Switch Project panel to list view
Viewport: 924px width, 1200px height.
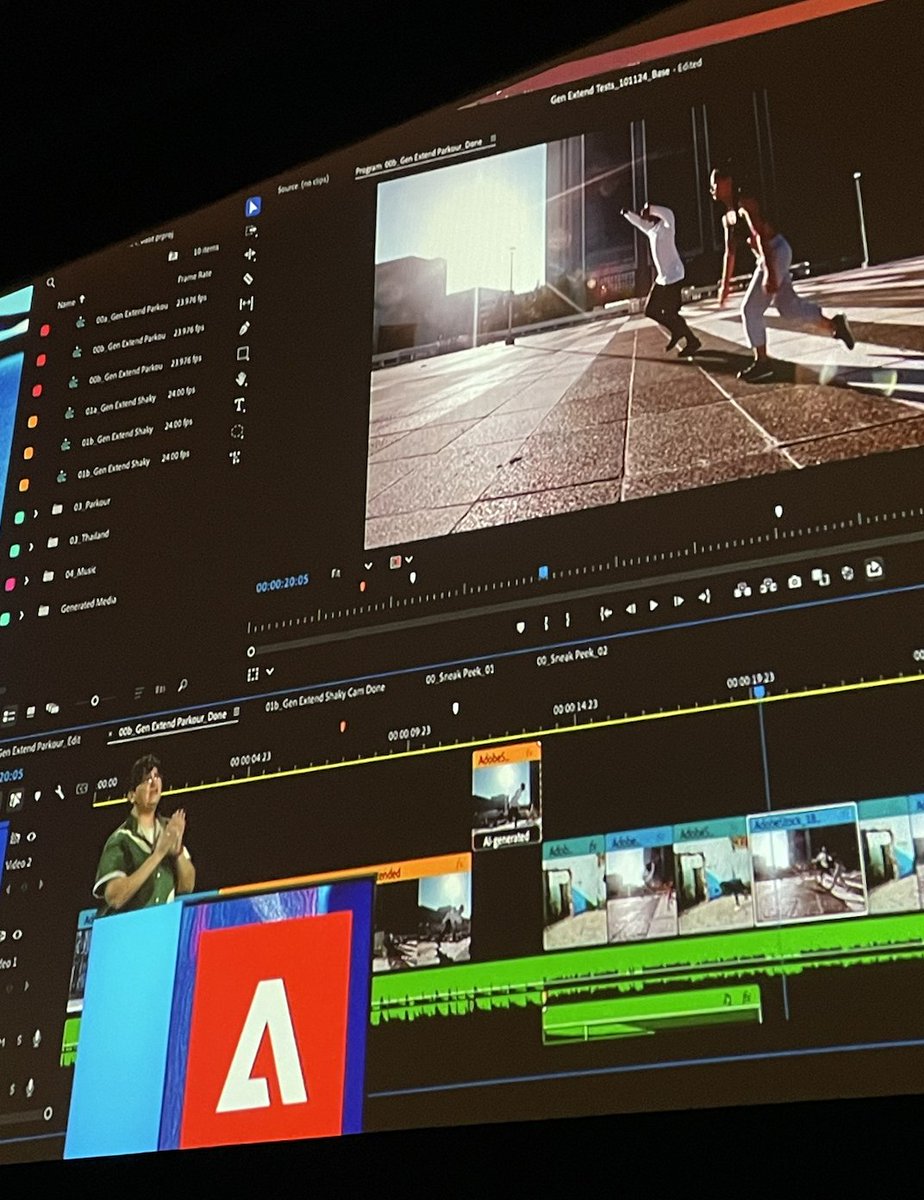[x=9, y=715]
